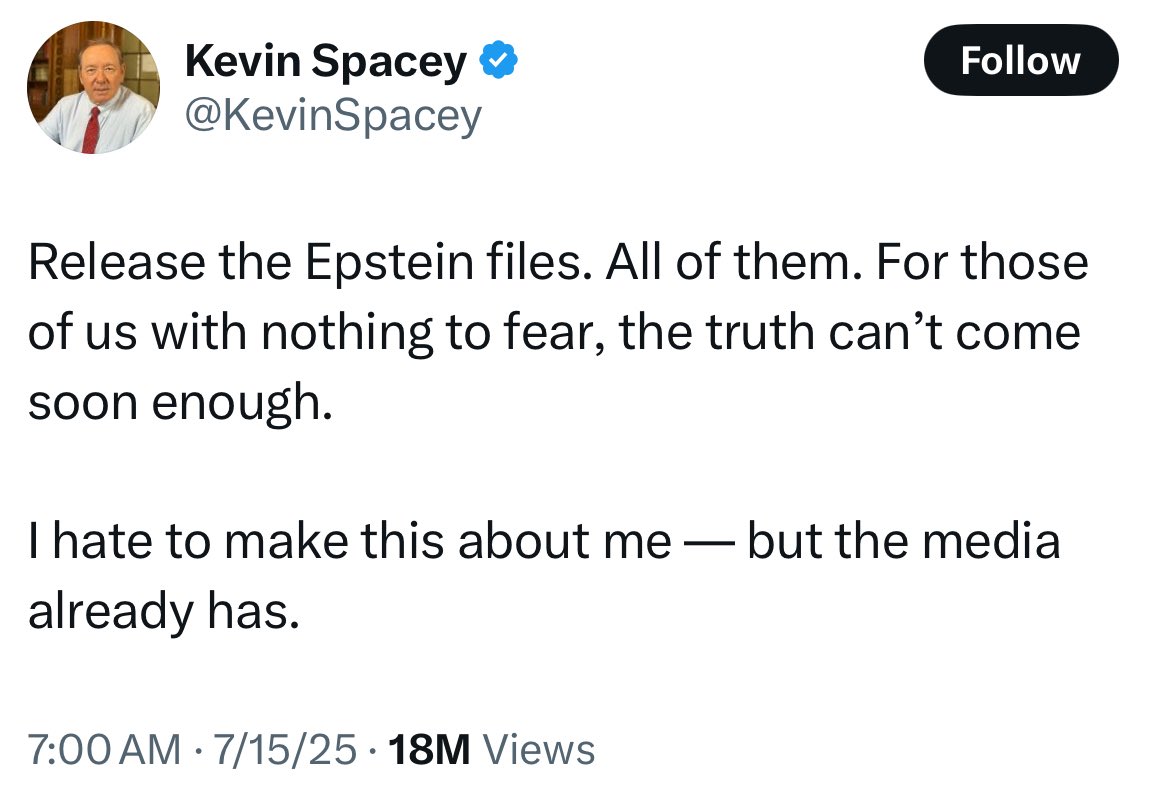This screenshot has width=1170, height=806.
Task: Click the word Views in the footer
Action: 539,749
